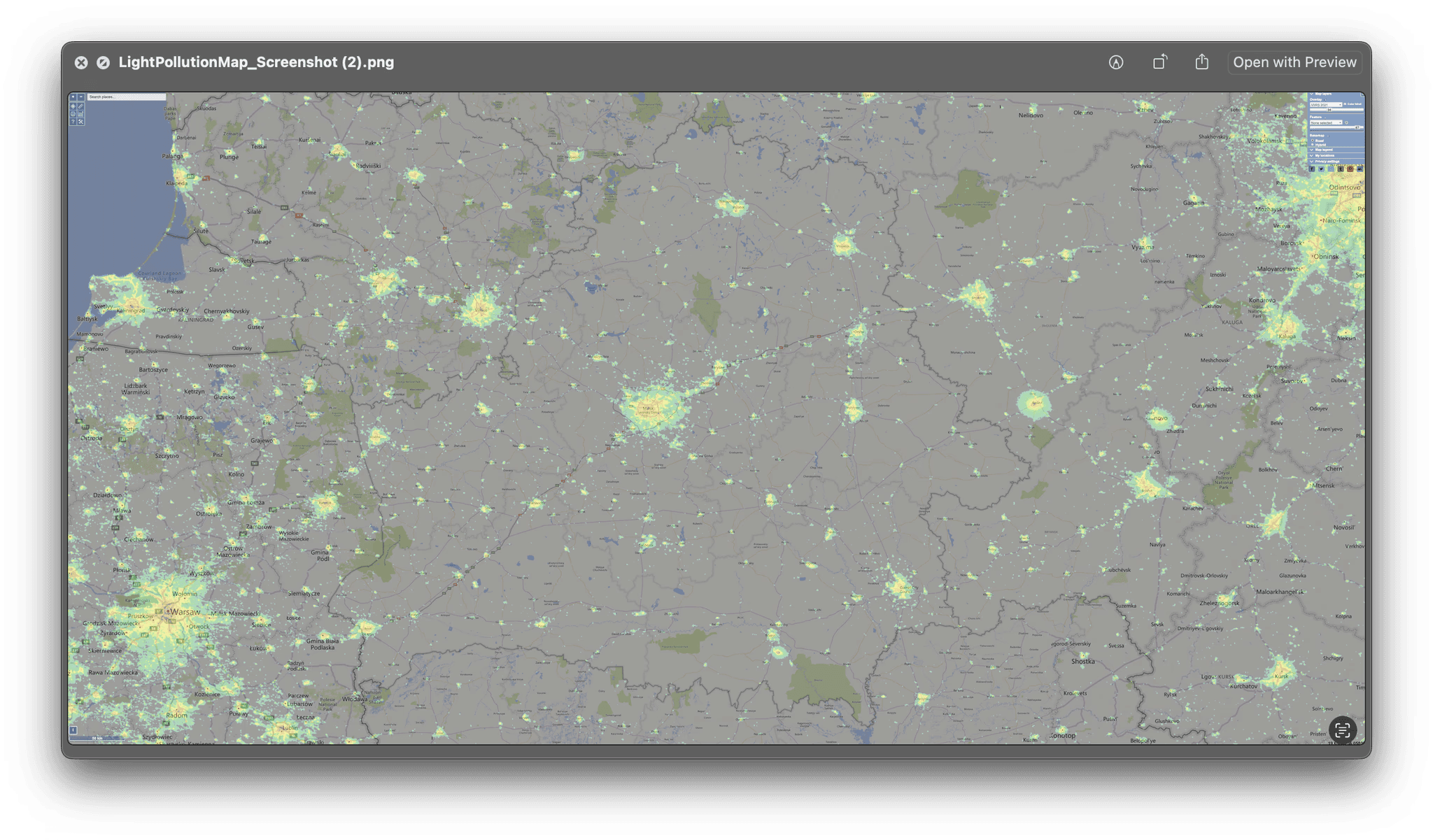Viewport: 1433px width, 840px height.
Task: Select the Hybrid basemap radio button
Action: (1313, 145)
